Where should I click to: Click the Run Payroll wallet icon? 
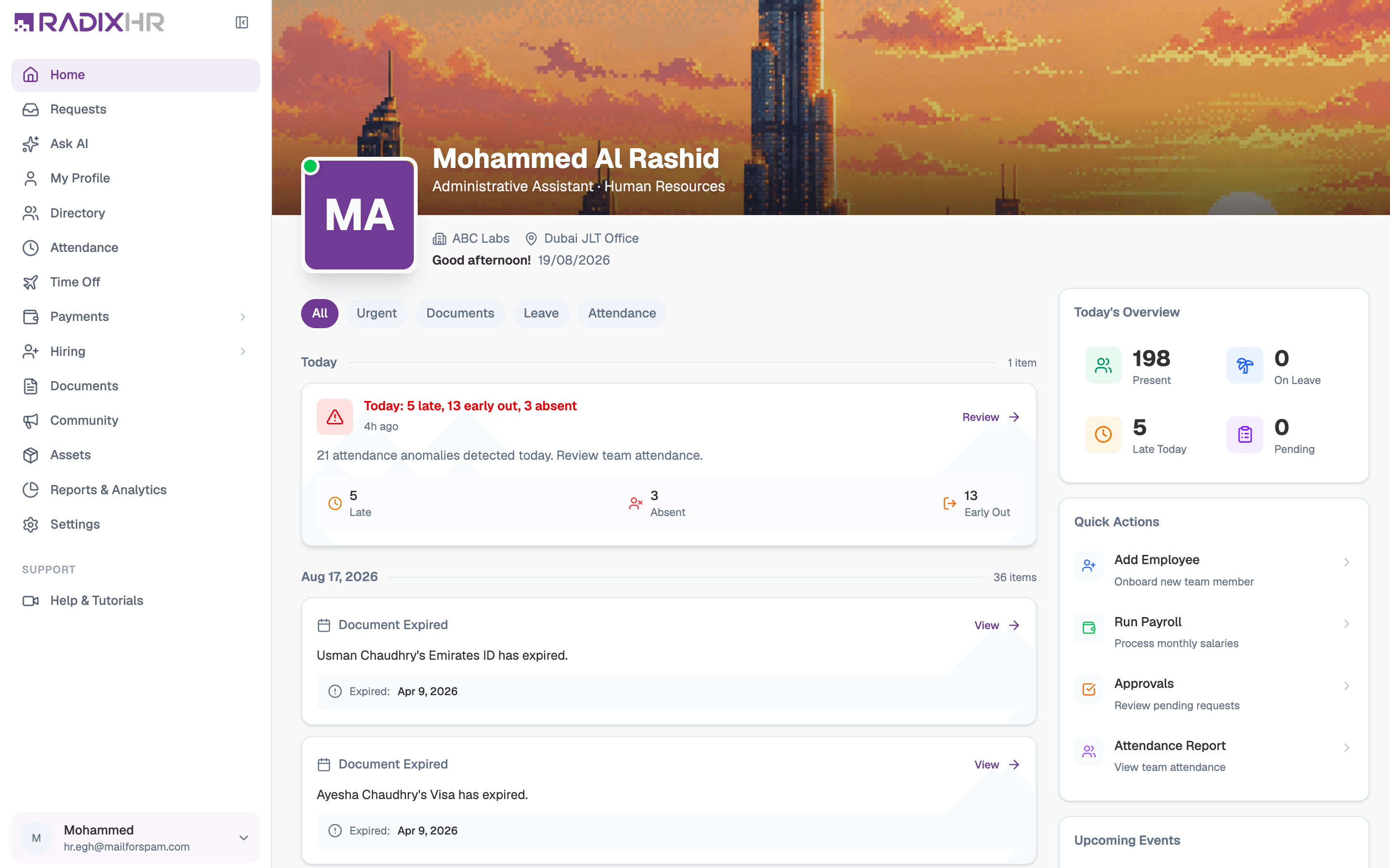[1088, 628]
